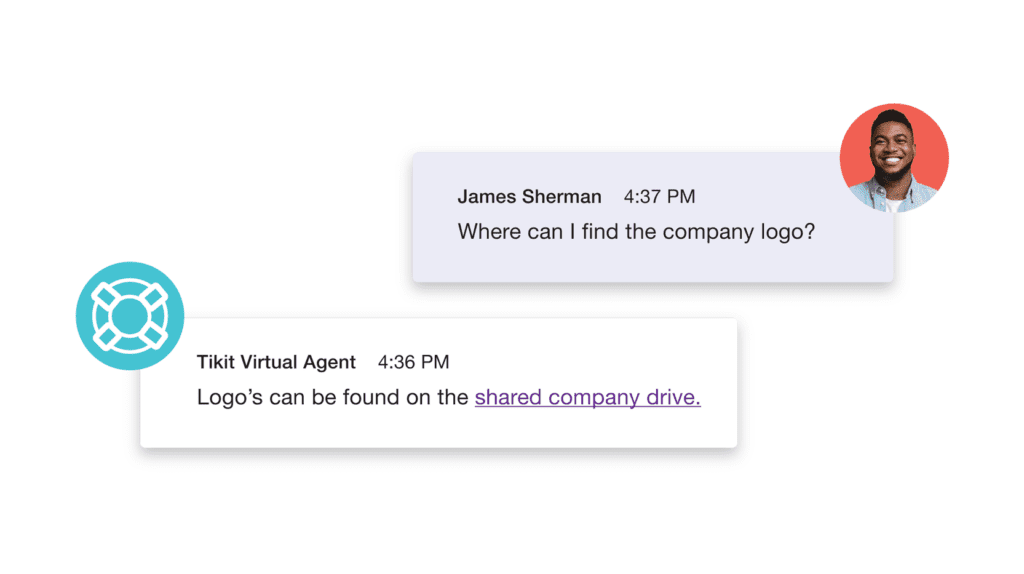Click the 4:36 PM message timestamp
Viewport: 1024px width, 574px height.
tap(413, 362)
